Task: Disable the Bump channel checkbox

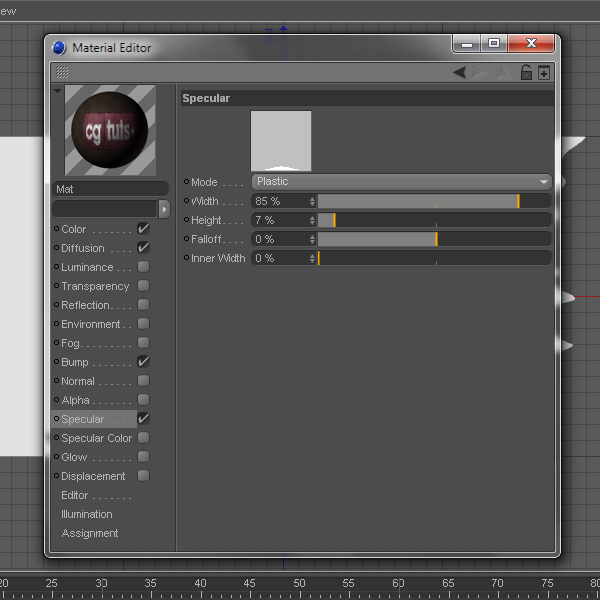Action: tap(143, 362)
